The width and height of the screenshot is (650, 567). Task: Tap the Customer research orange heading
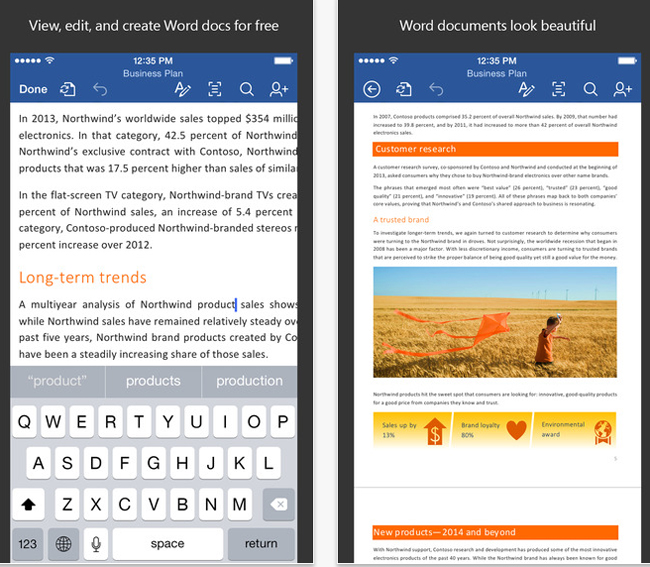click(x=495, y=149)
